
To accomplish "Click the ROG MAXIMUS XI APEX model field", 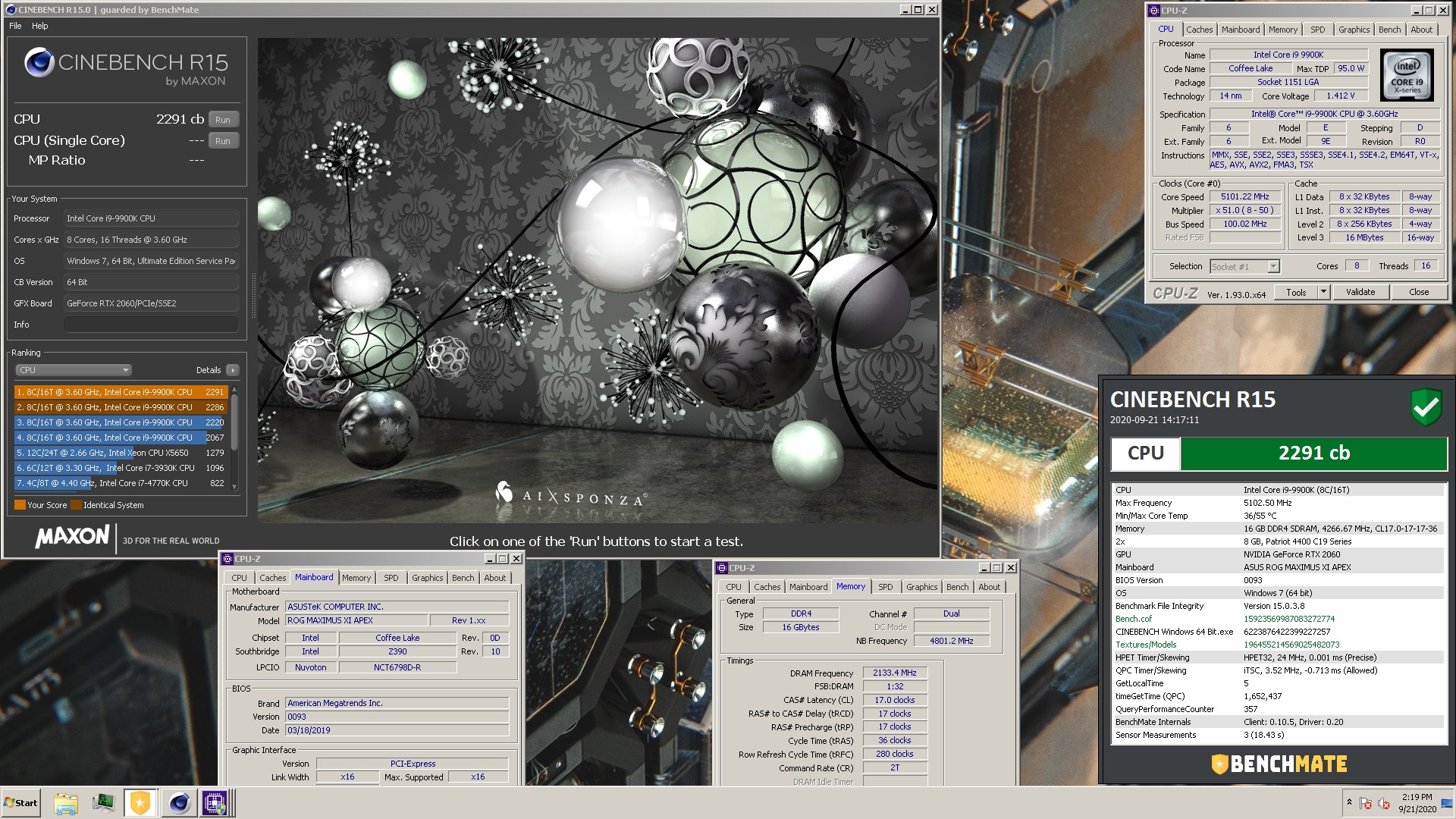I will point(356,620).
